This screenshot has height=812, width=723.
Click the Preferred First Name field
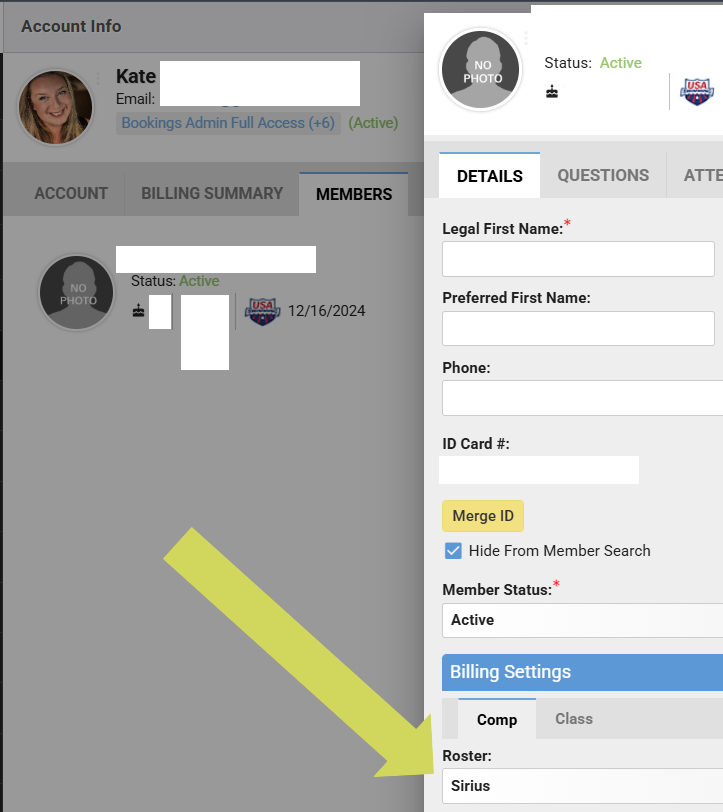click(x=578, y=328)
